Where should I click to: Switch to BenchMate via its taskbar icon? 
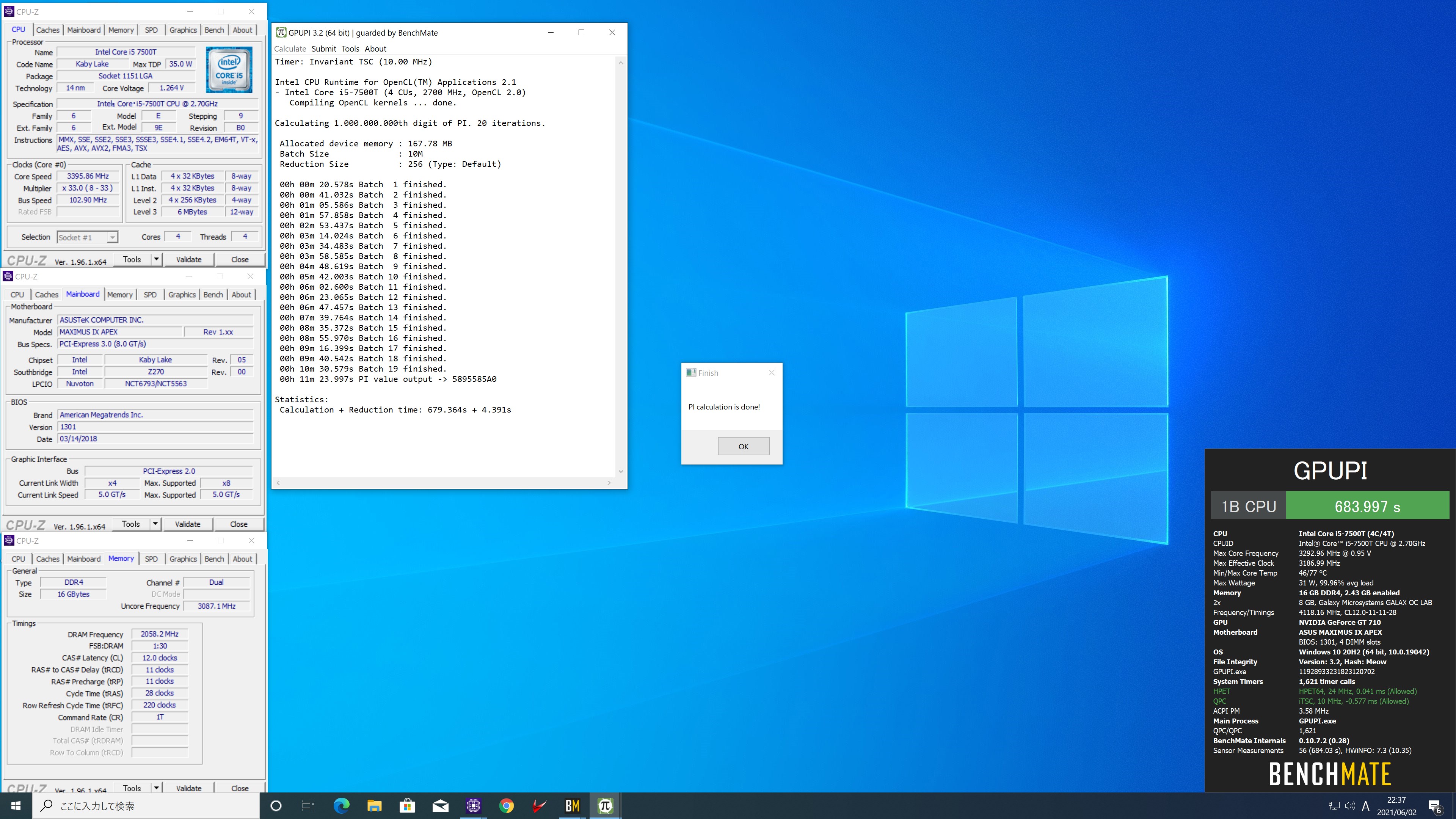(572, 805)
